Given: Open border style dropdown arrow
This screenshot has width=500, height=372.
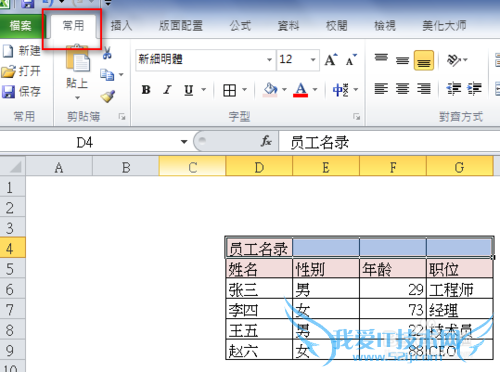Looking at the screenshot, I should [244, 90].
